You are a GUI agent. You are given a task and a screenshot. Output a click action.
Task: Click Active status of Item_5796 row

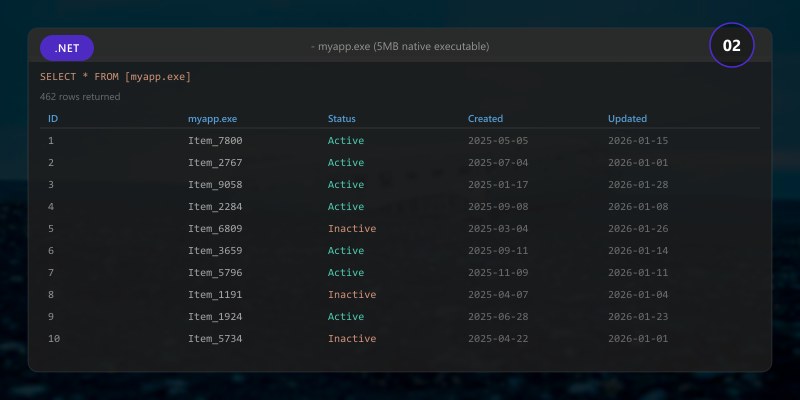point(346,272)
